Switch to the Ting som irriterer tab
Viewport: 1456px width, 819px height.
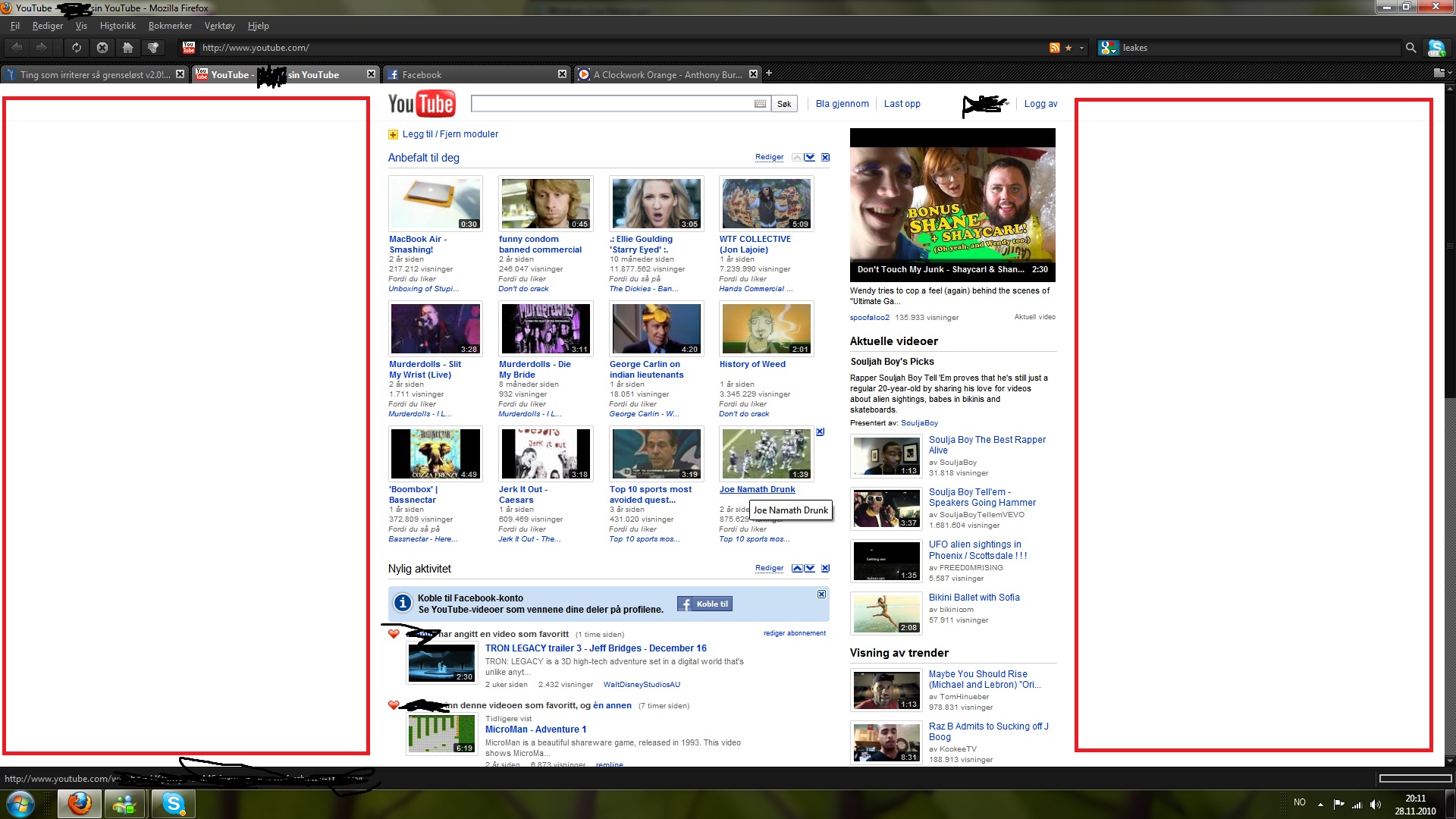click(x=95, y=74)
